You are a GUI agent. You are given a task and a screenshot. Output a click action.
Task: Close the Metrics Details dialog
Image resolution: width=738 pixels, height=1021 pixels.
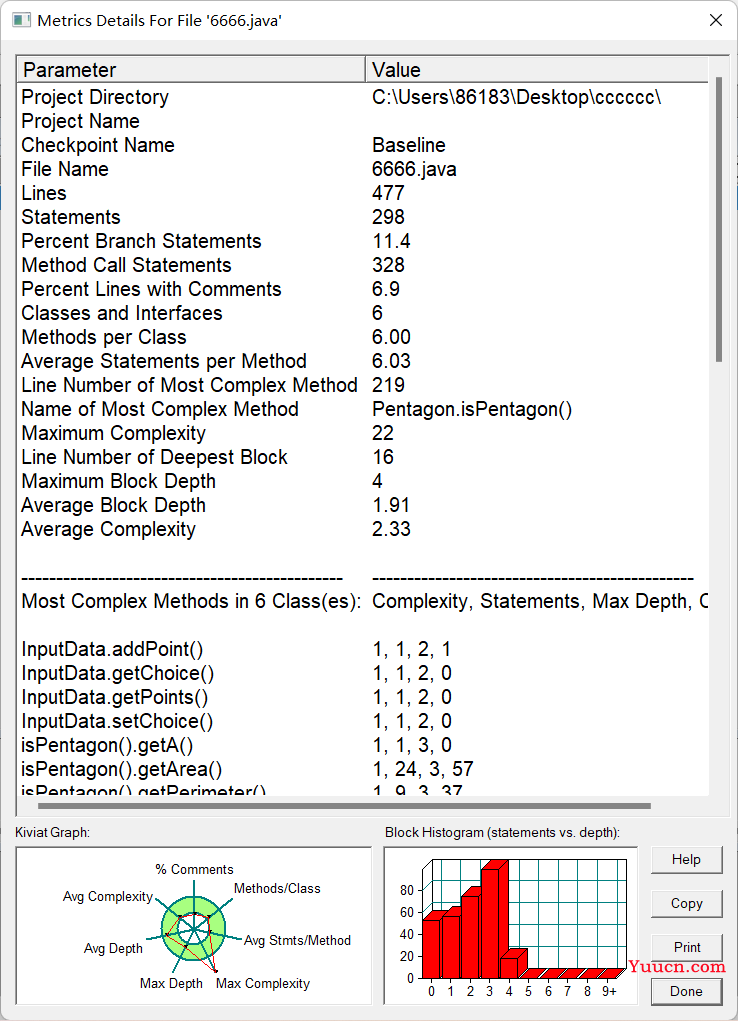click(716, 20)
